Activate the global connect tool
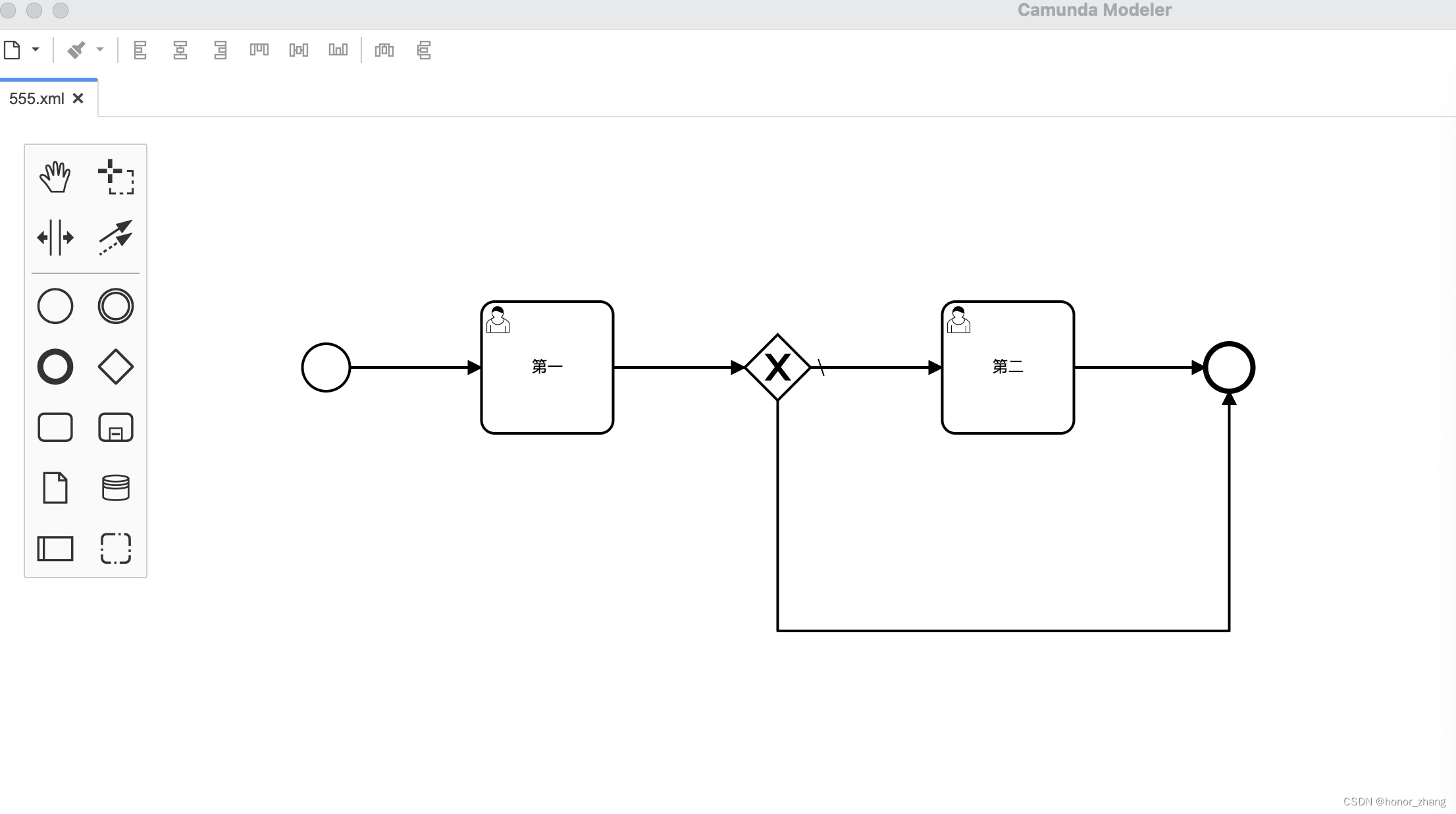Screen dimensions: 1456x814 (116, 238)
